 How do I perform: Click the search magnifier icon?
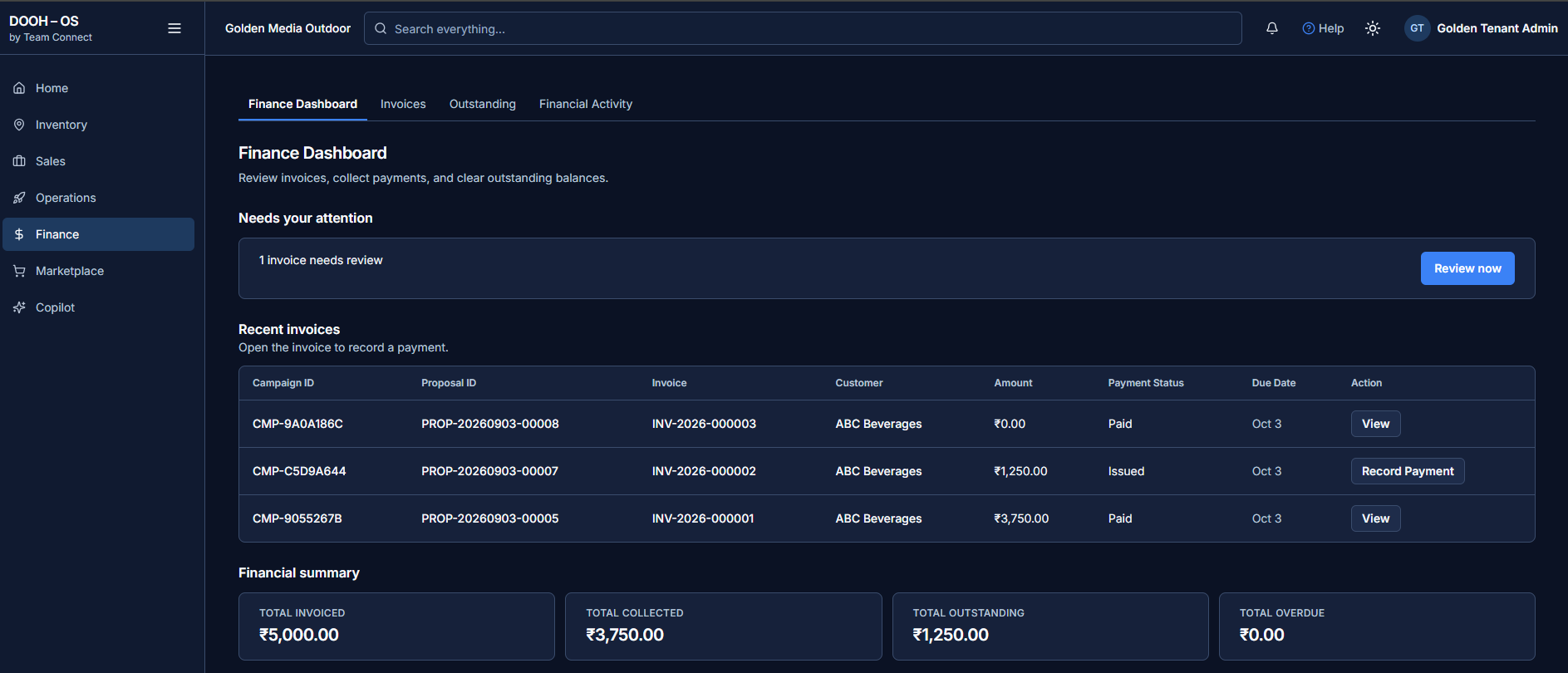click(381, 28)
